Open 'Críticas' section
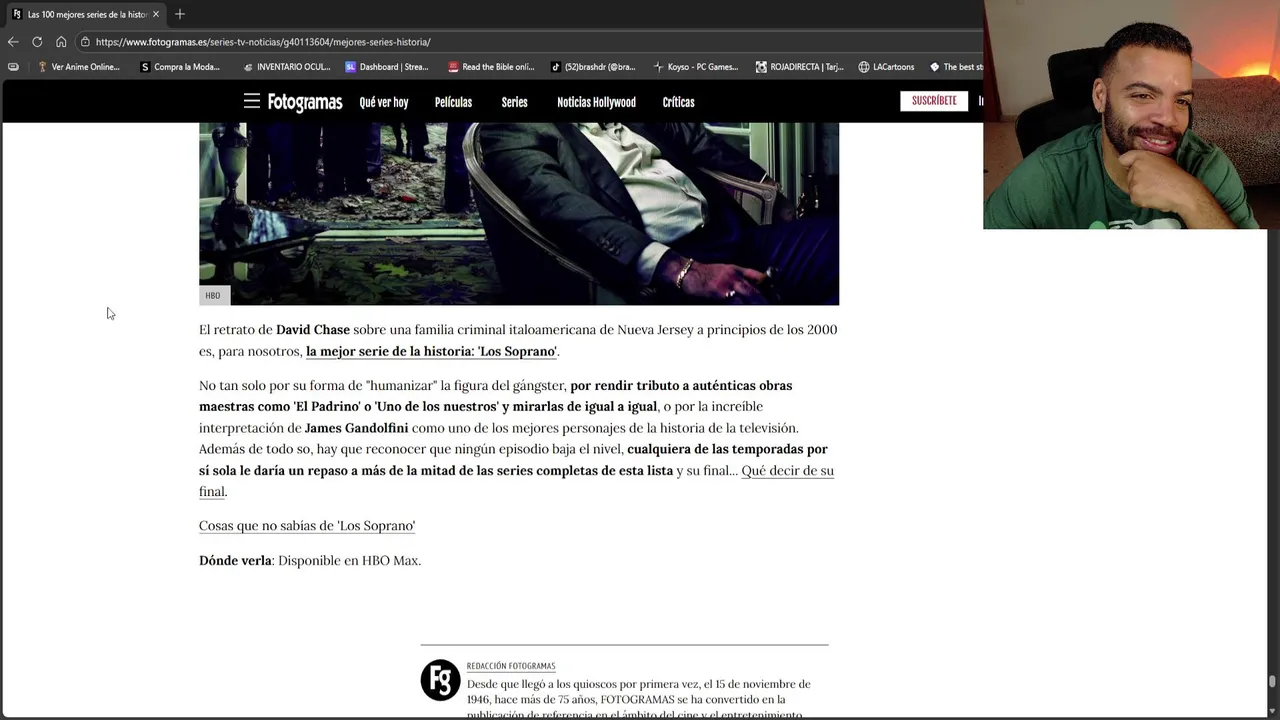 678,102
